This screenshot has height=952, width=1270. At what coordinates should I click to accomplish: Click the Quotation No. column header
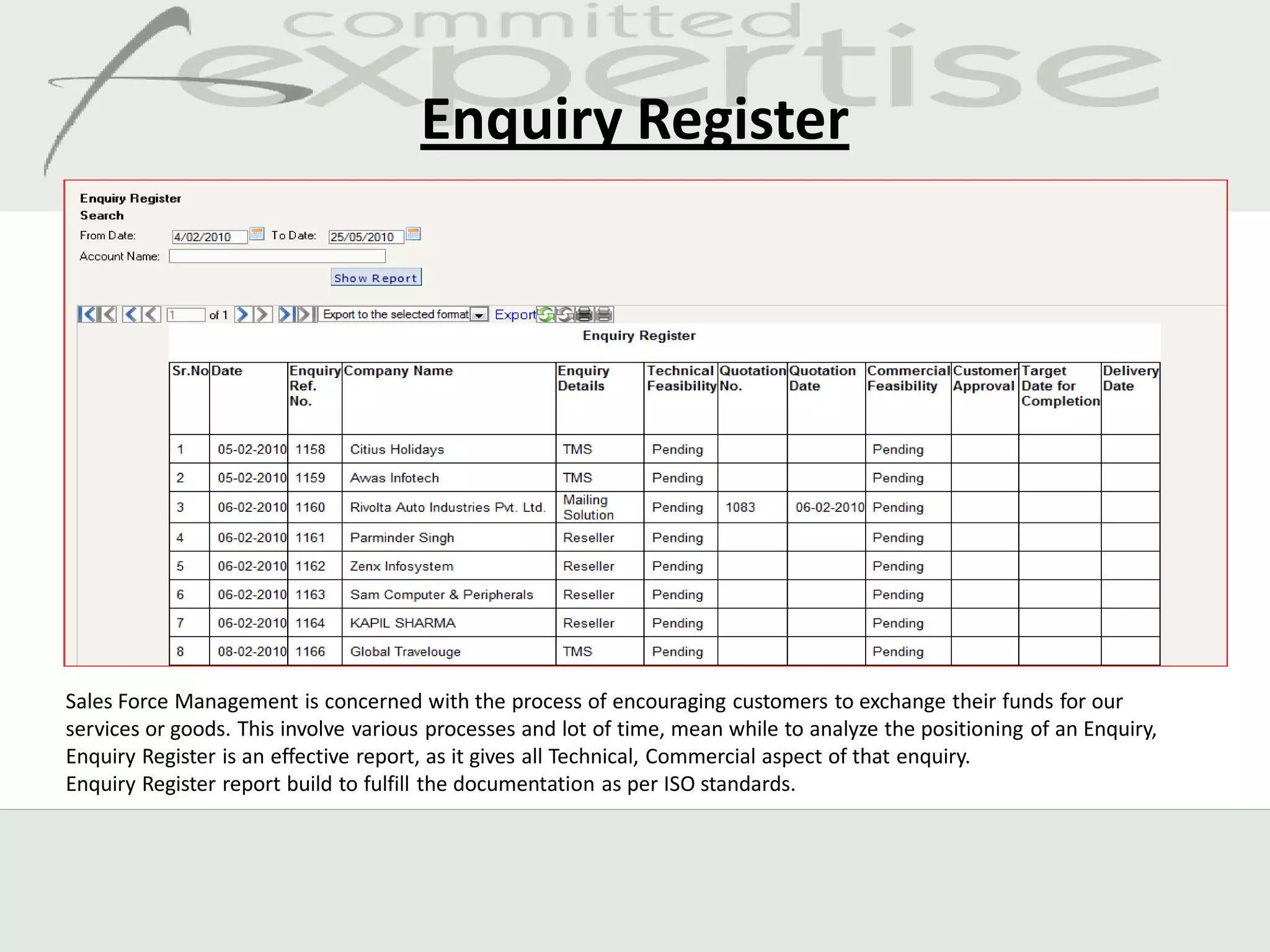pos(752,398)
